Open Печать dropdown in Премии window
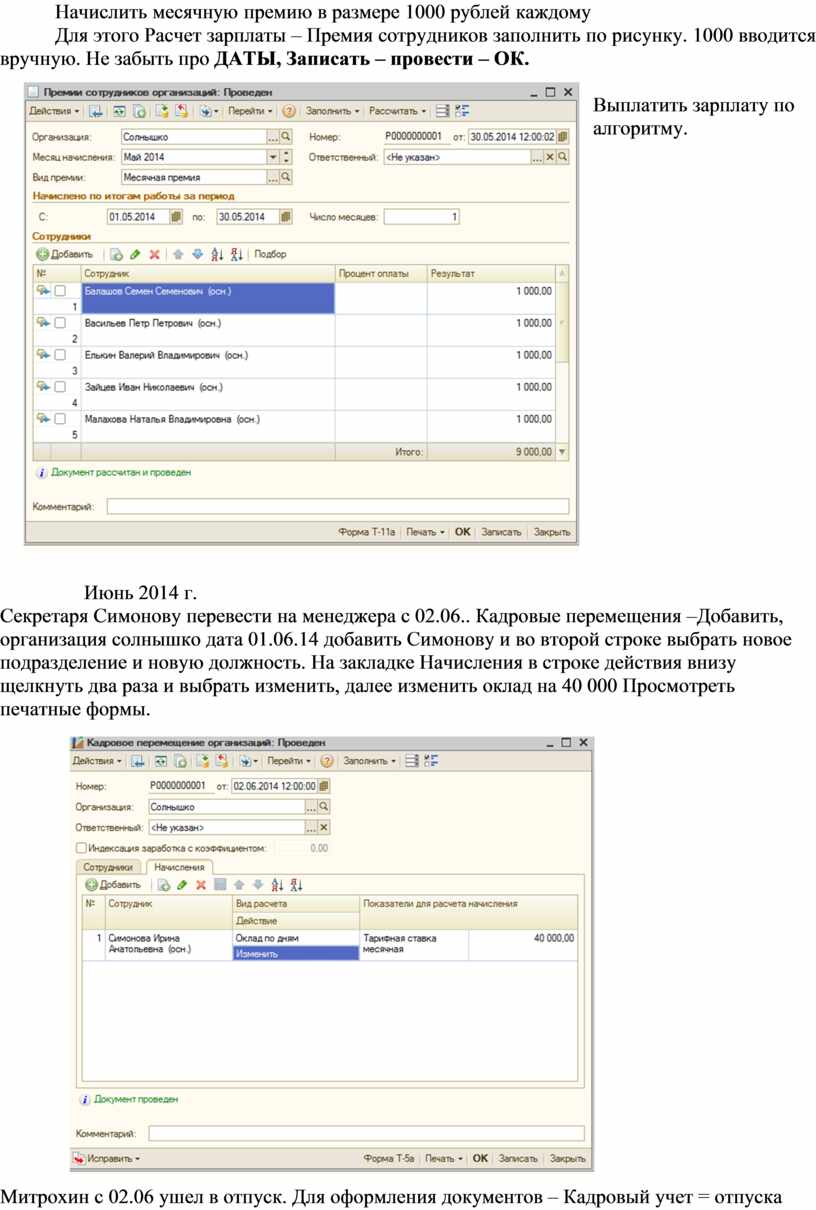This screenshot has width=816, height=1210. (425, 533)
